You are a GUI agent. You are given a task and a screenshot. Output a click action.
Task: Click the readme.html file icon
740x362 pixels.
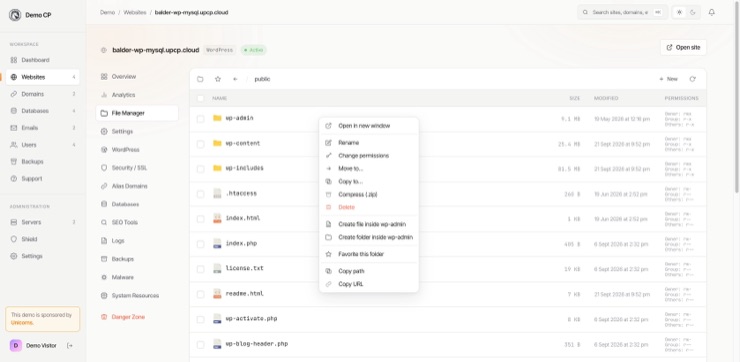pyautogui.click(x=217, y=294)
